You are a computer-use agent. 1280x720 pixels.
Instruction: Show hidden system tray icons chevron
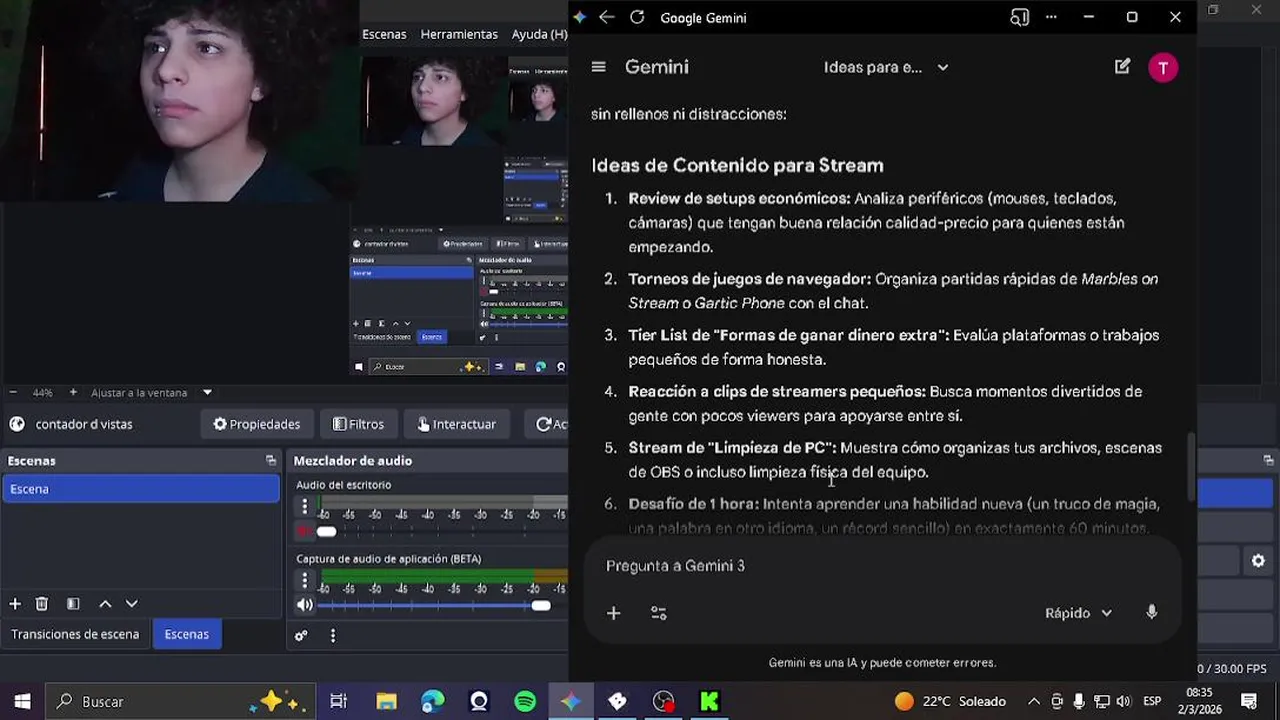[x=1033, y=702]
